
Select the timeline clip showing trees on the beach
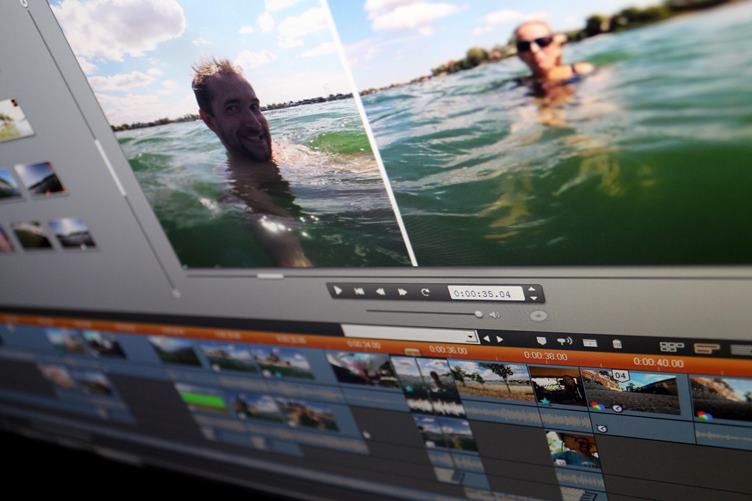(490, 381)
